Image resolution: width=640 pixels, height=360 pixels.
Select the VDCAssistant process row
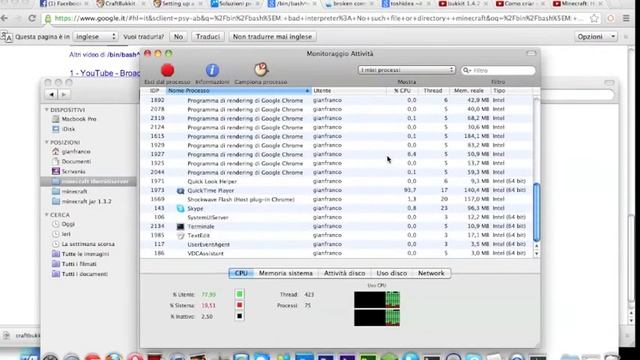(x=336, y=253)
